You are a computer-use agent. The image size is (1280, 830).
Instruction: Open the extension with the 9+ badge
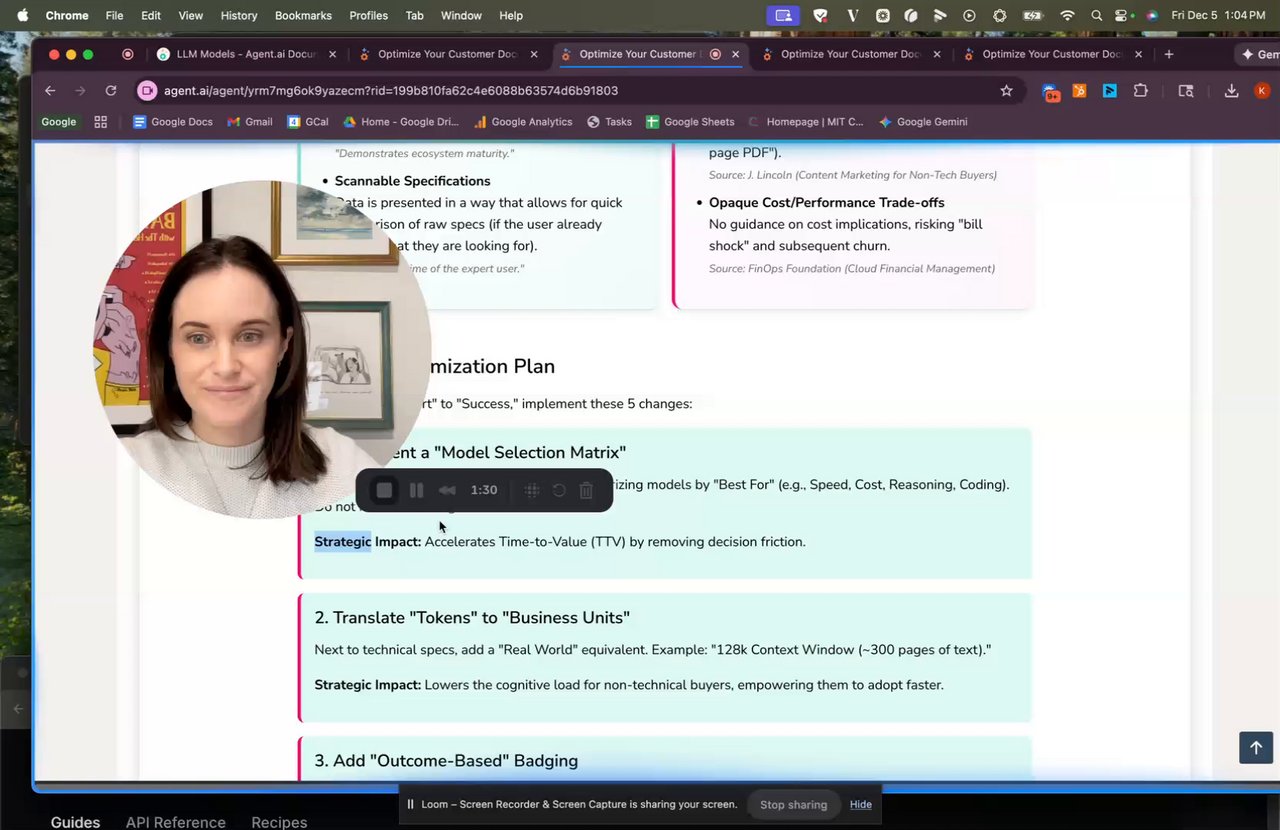click(x=1051, y=91)
